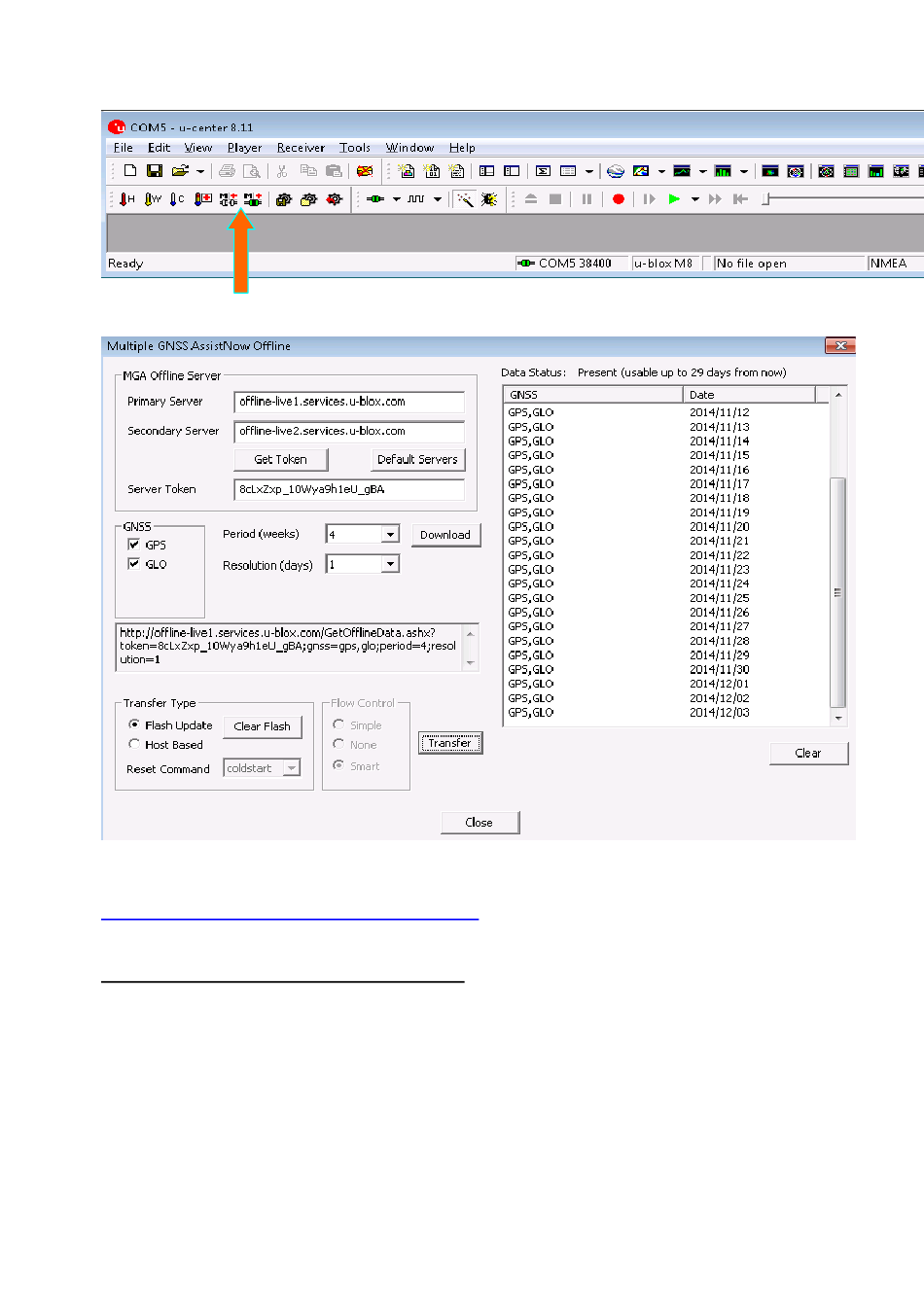The height and width of the screenshot is (1307, 924).
Task: Click the Warmstart (W) receiver icon
Action: [x=153, y=199]
